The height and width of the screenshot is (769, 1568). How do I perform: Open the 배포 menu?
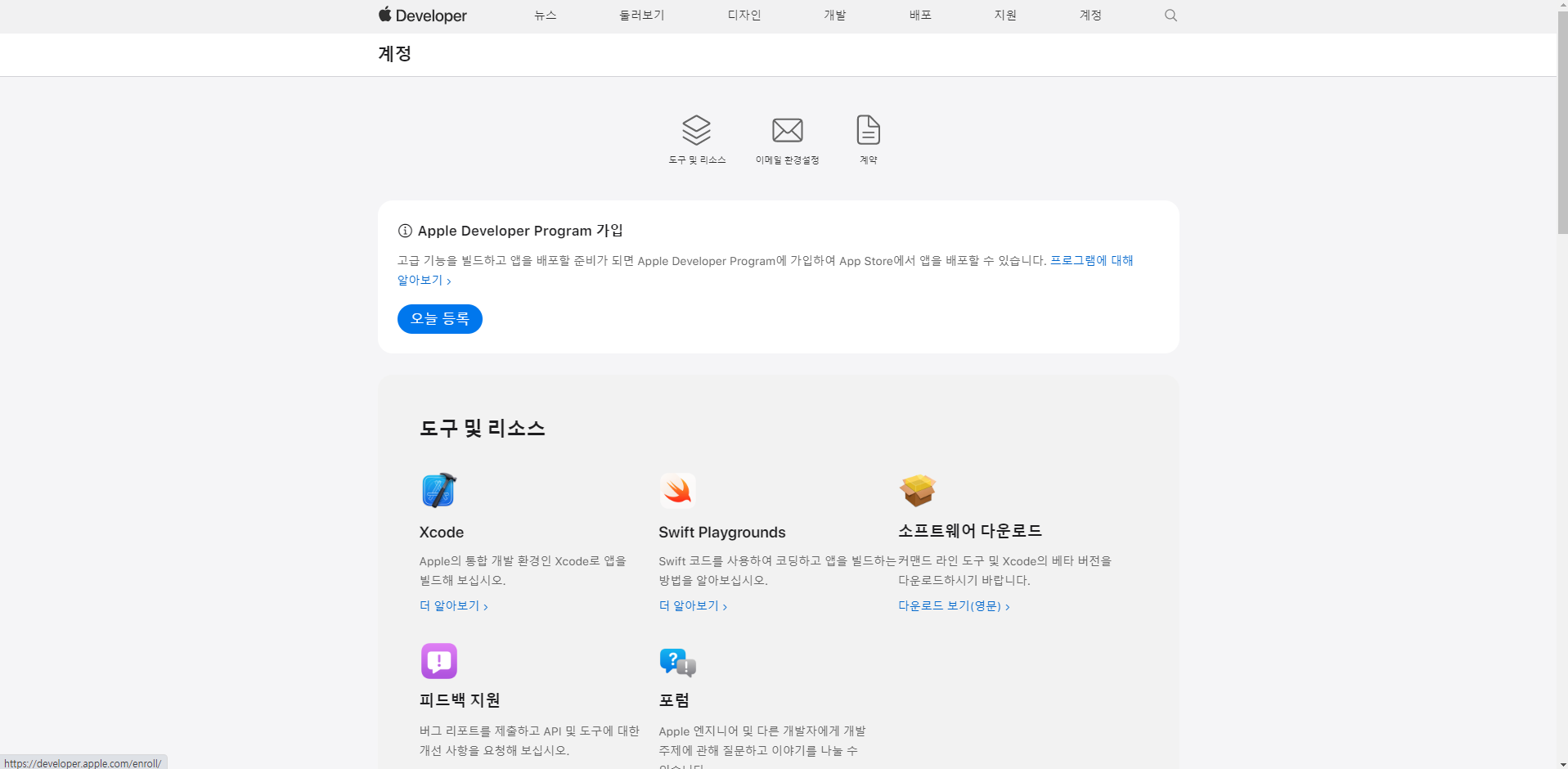(920, 16)
